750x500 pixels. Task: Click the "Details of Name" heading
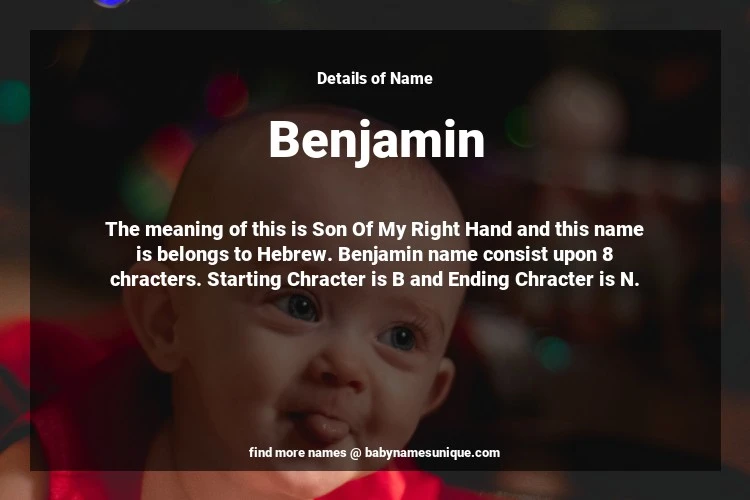coord(375,78)
